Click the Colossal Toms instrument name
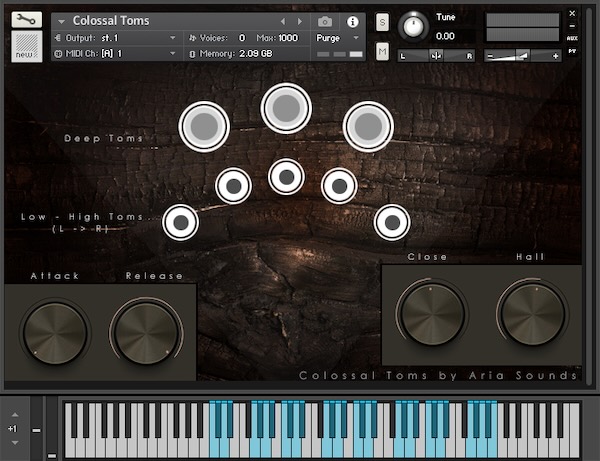600x461 pixels. click(x=111, y=21)
